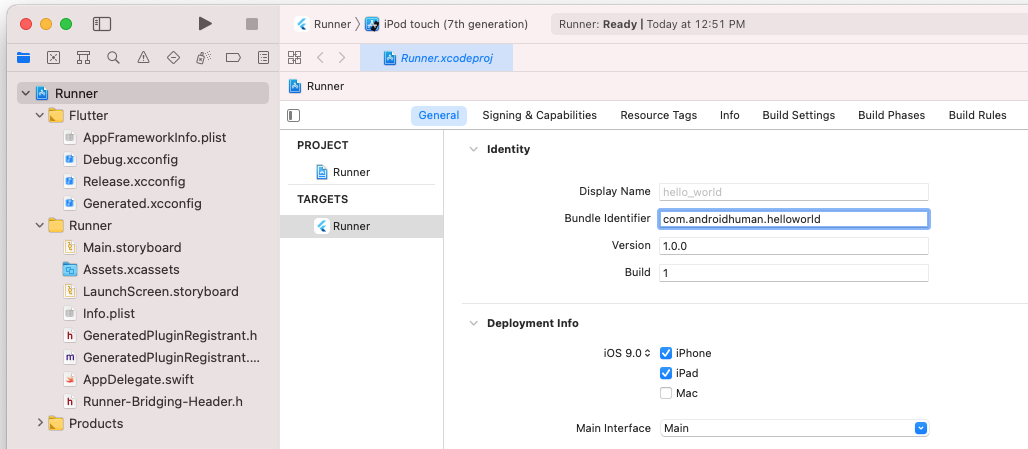This screenshot has width=1028, height=449.
Task: Click the Bundle Identifier field
Action: (794, 219)
